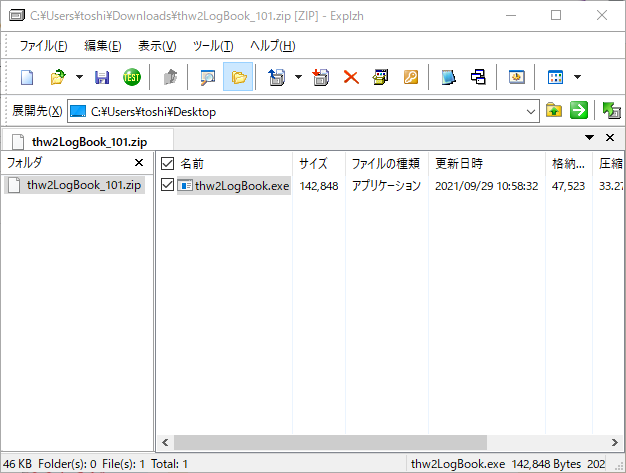Open the ツール(T) menu
The image size is (626, 473).
213,46
